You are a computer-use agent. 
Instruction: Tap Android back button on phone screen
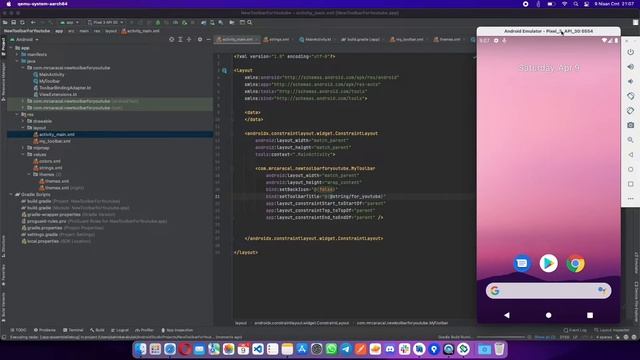click(507, 315)
